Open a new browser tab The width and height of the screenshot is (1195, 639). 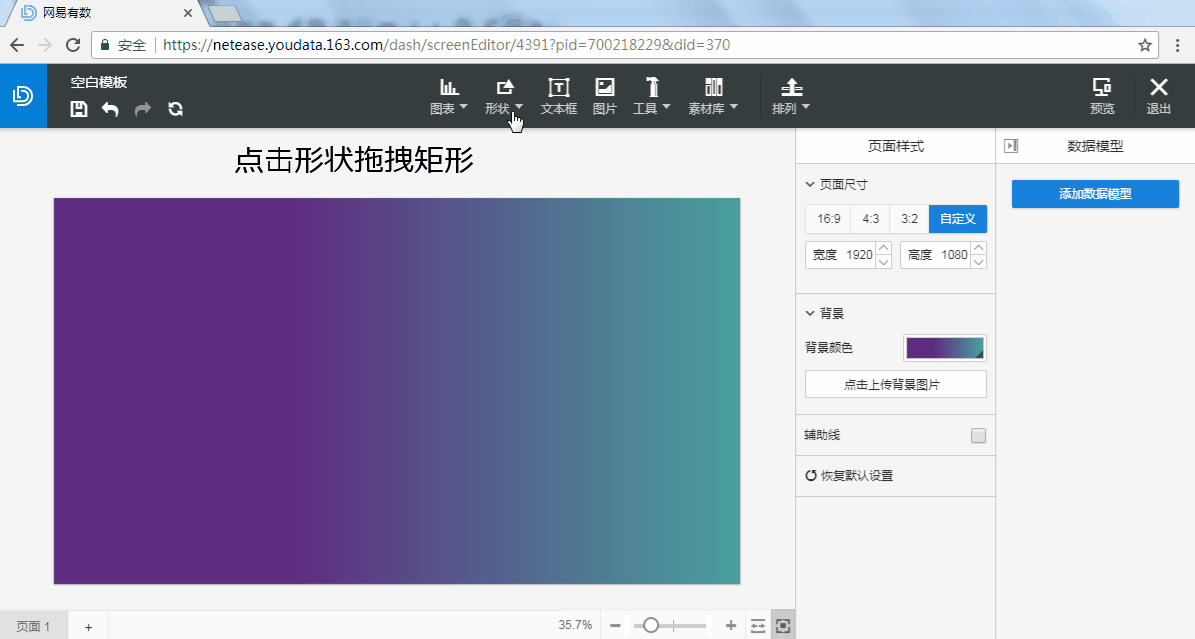pos(225,13)
